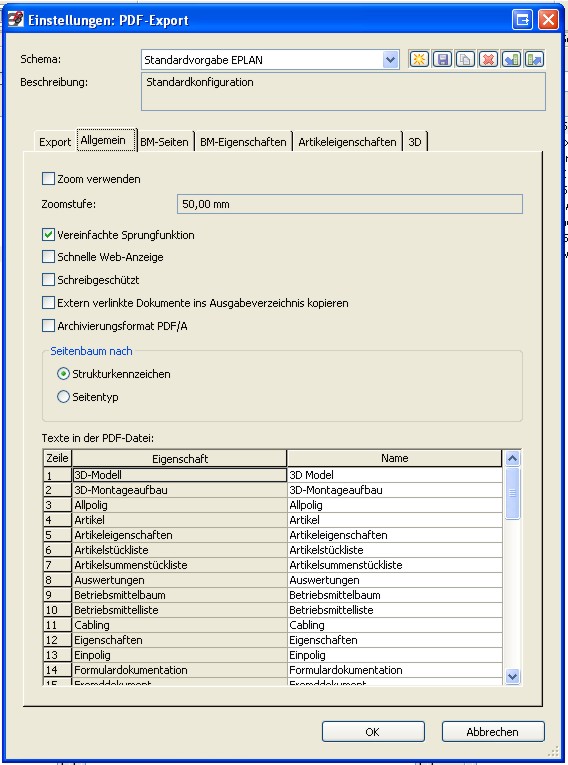Image resolution: width=568 pixels, height=765 pixels.
Task: Uncheck Vereinfachte Sprungfunktion
Action: pos(48,235)
